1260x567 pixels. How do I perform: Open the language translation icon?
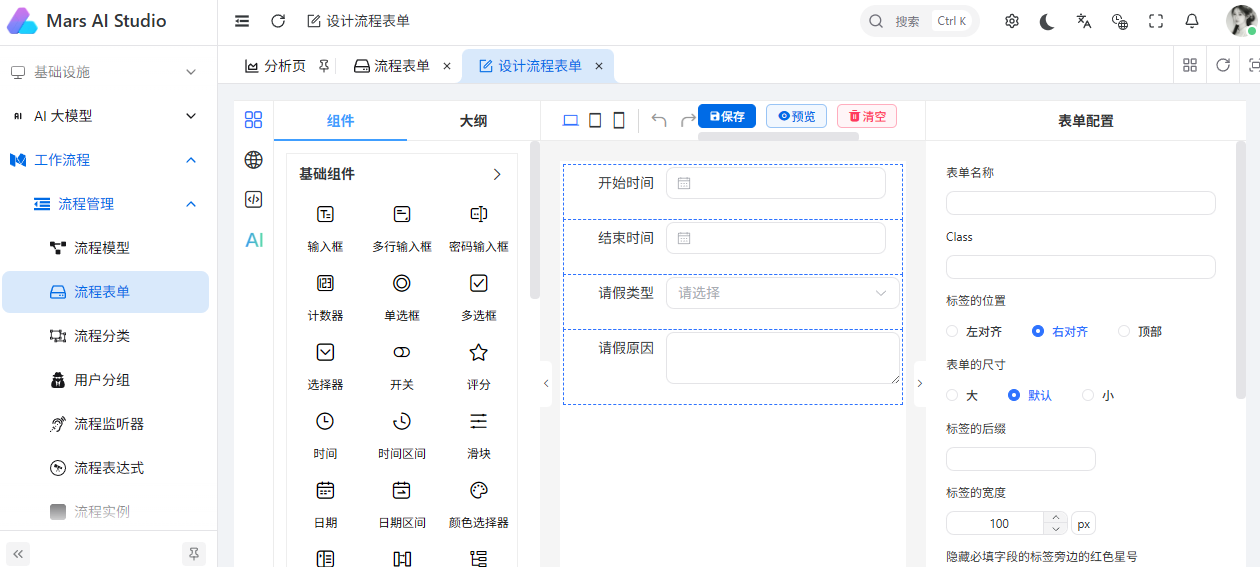pyautogui.click(x=1084, y=21)
